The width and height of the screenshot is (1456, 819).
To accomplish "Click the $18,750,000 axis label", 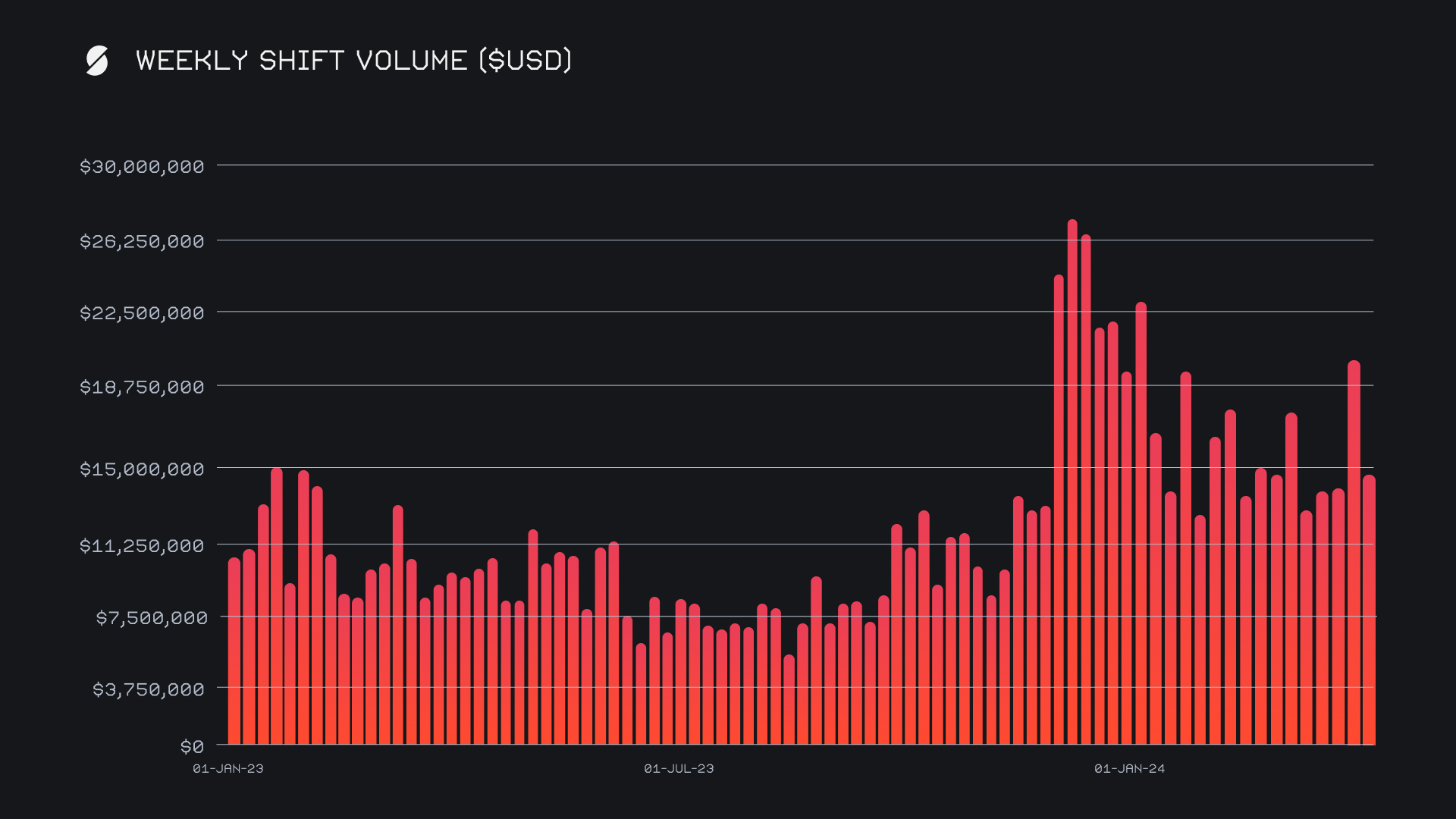I will [142, 388].
